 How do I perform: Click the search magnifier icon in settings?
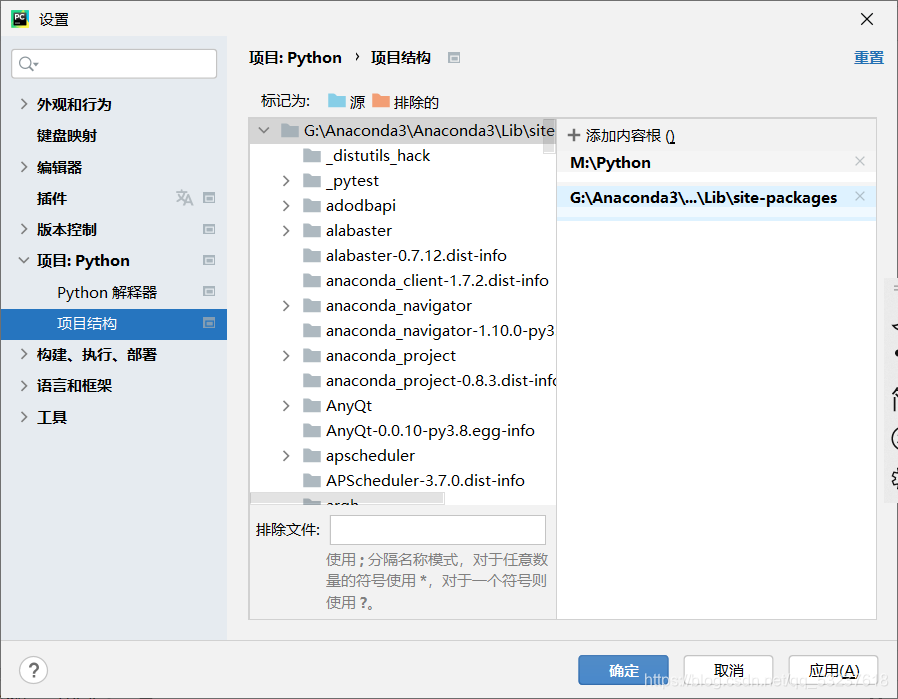pos(27,64)
